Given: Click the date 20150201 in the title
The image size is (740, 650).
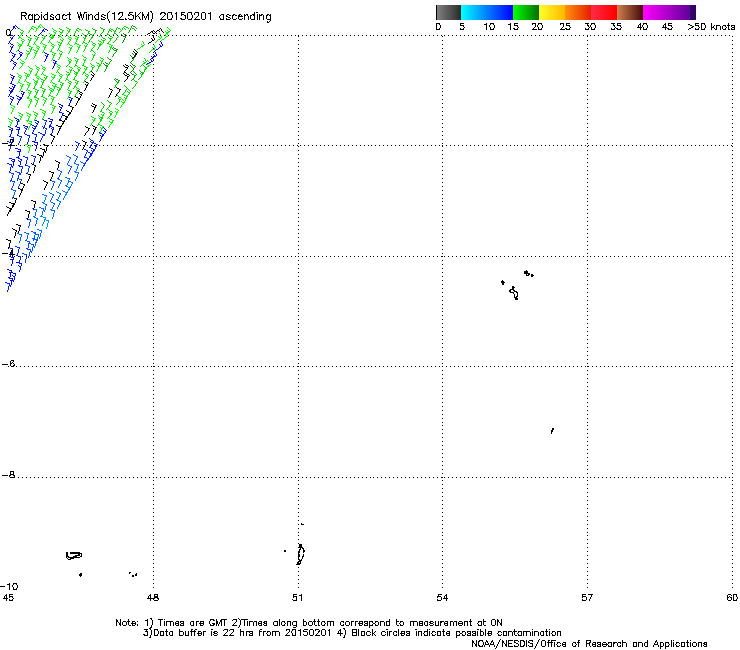Looking at the screenshot, I should (186, 16).
